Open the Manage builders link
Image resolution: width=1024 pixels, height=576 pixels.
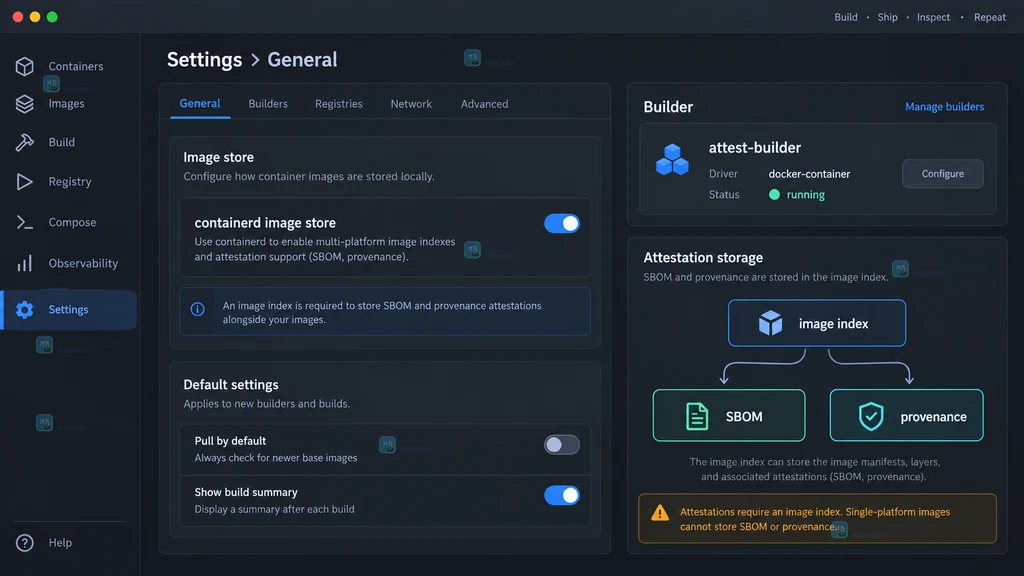tap(944, 106)
